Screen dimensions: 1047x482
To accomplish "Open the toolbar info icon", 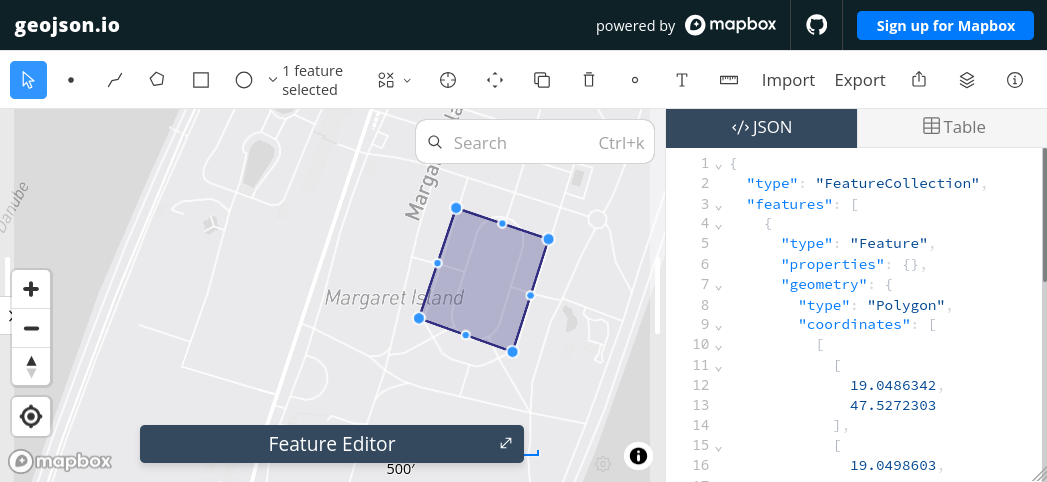I will pyautogui.click(x=1014, y=80).
